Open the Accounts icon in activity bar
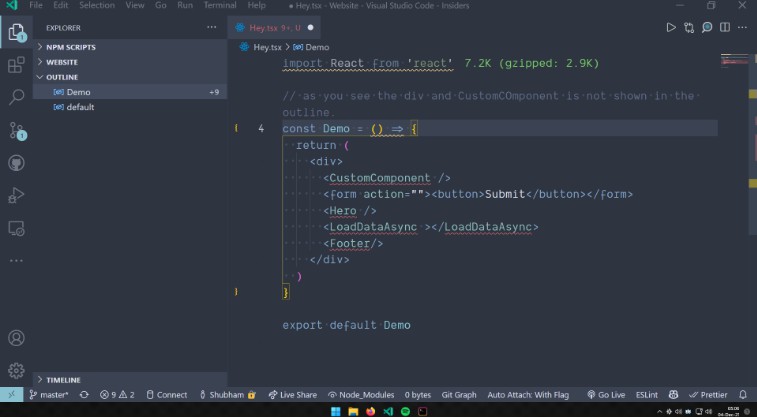 16,338
